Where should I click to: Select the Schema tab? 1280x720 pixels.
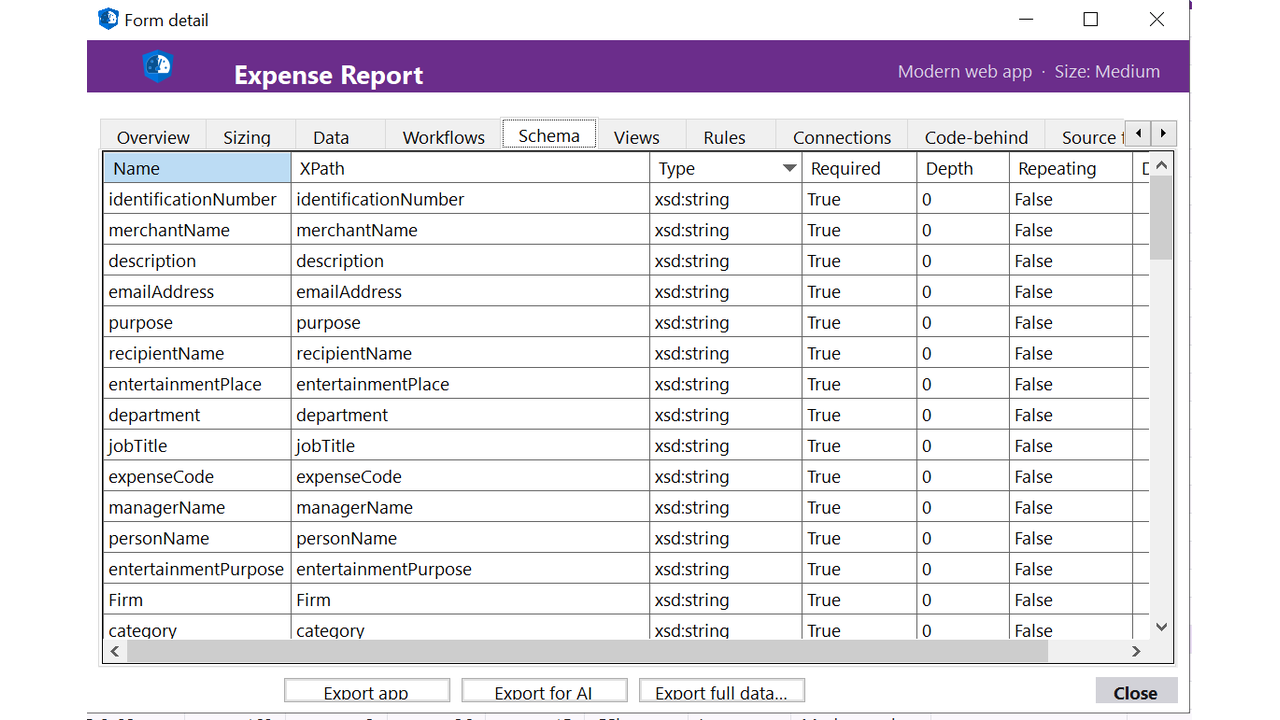click(x=549, y=135)
